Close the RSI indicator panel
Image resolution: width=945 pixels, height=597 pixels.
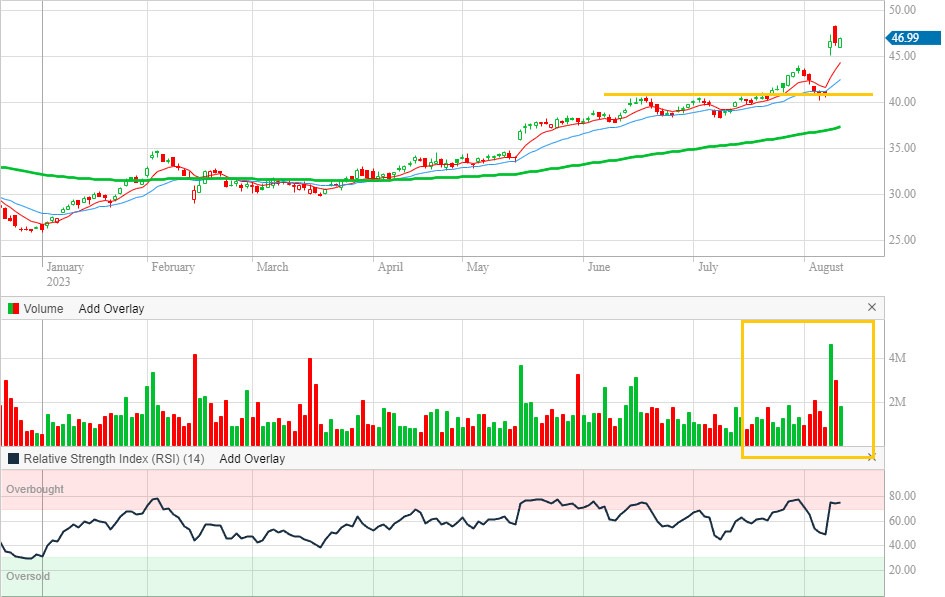coord(871,457)
